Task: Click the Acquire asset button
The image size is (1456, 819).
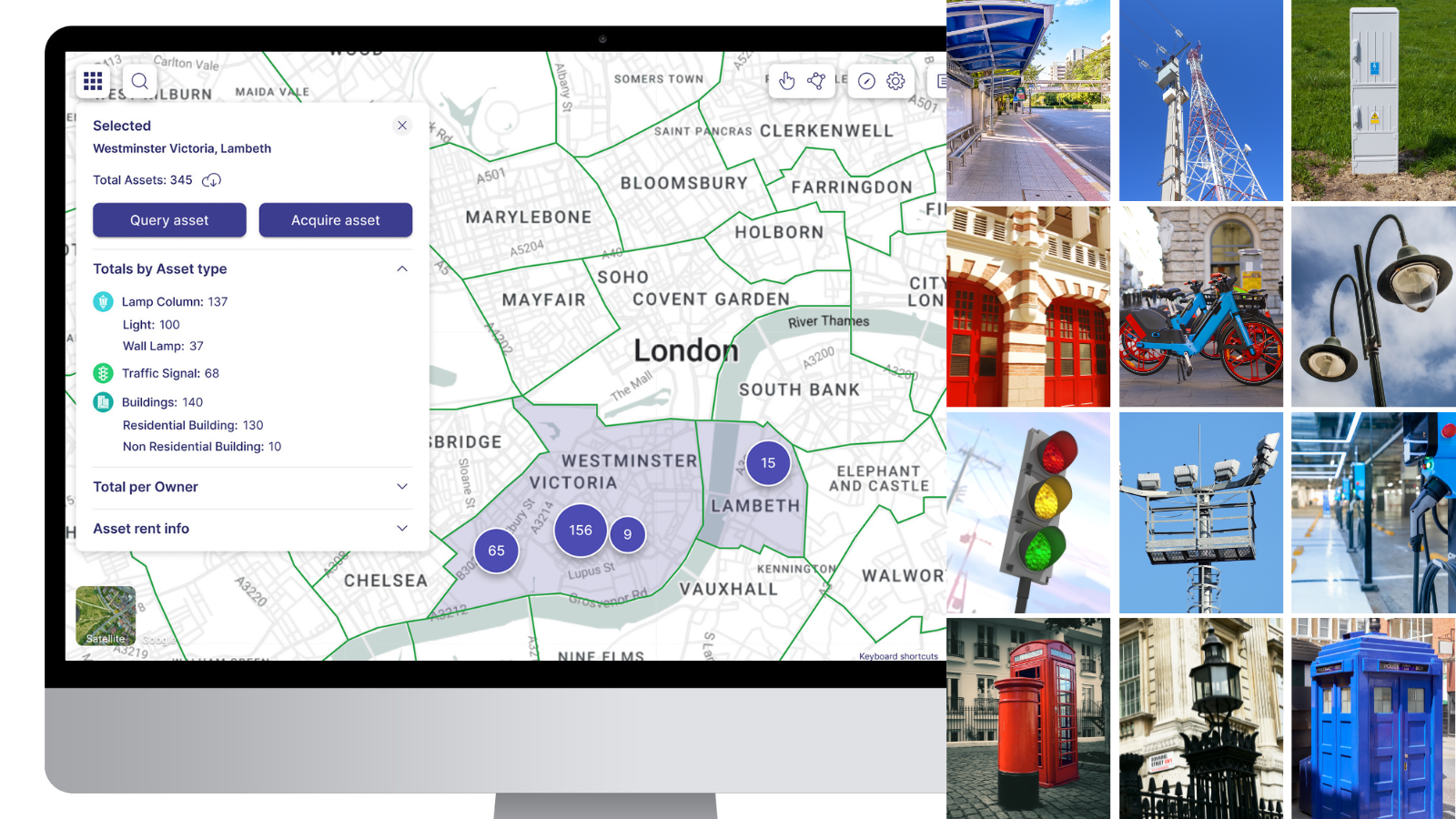Action: click(x=335, y=219)
